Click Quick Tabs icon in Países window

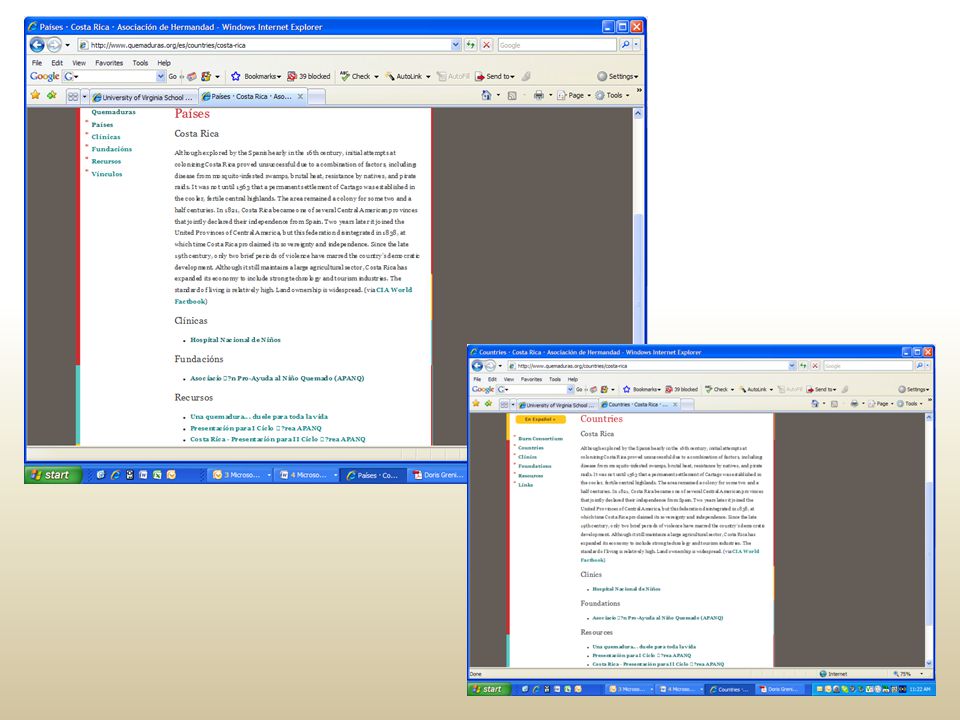pyautogui.click(x=73, y=97)
